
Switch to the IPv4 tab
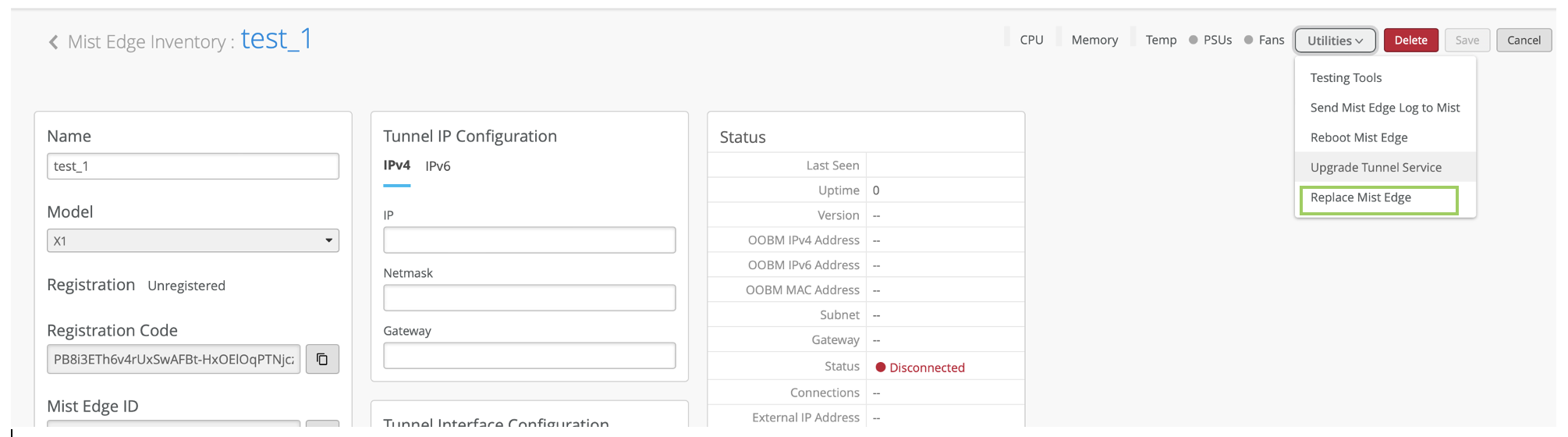click(396, 165)
